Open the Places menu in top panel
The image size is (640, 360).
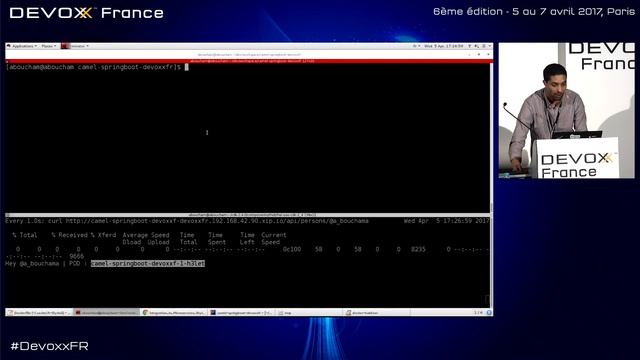[49, 46]
